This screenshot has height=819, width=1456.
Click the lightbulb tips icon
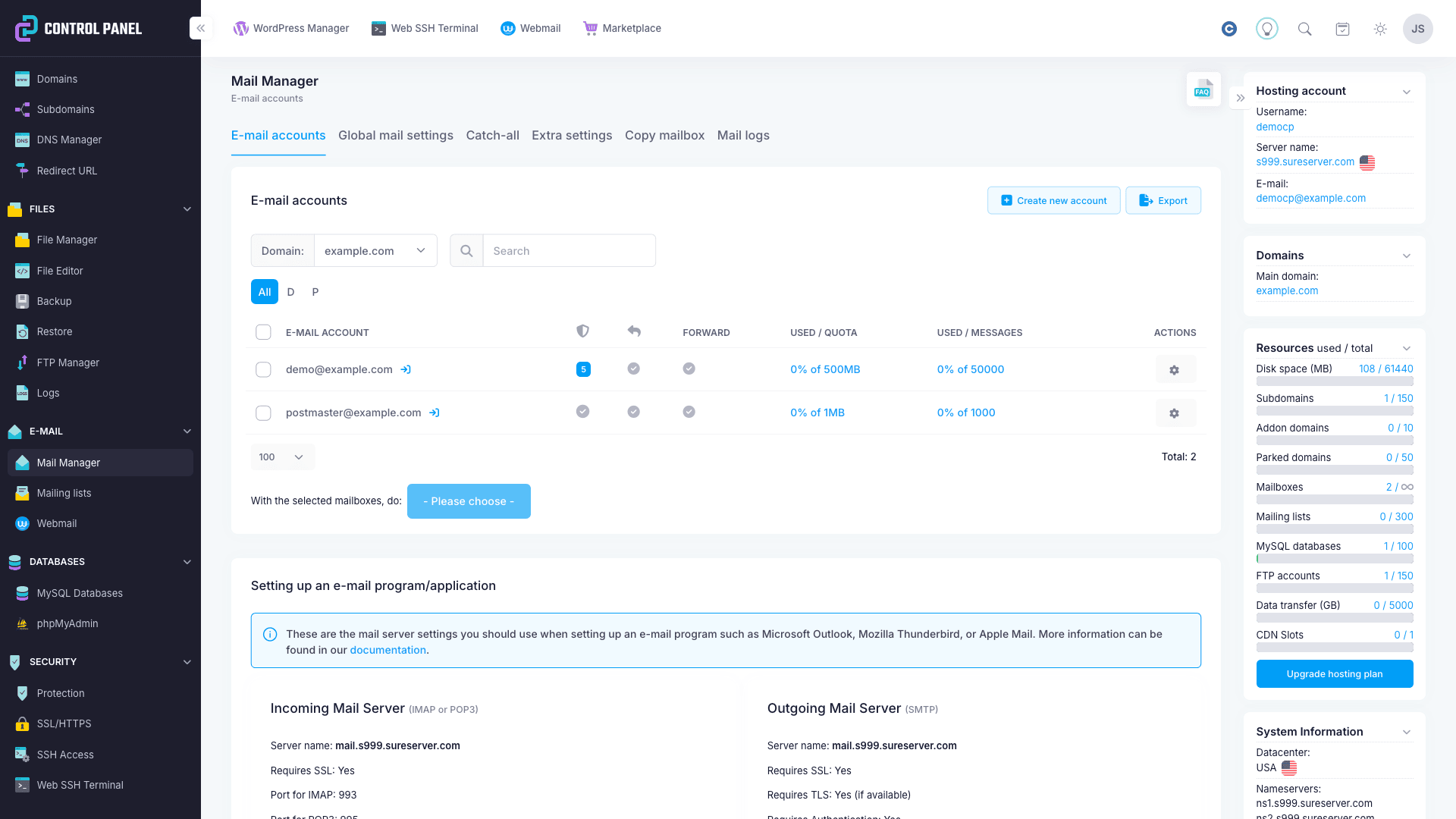click(x=1266, y=29)
